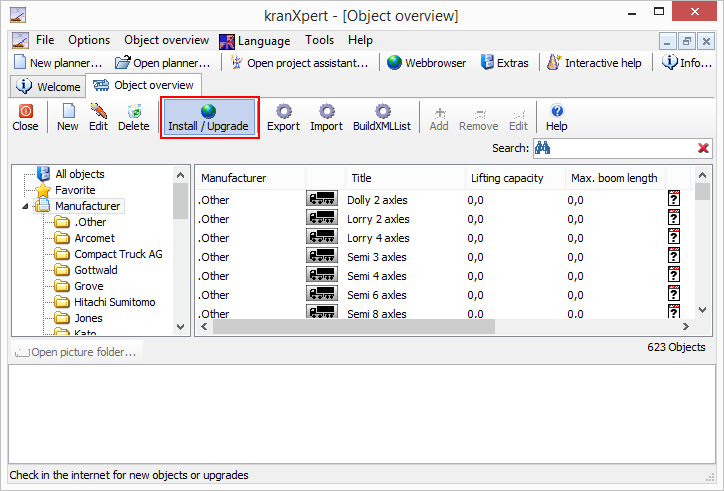
Task: Open the Tools menu
Action: tap(320, 41)
